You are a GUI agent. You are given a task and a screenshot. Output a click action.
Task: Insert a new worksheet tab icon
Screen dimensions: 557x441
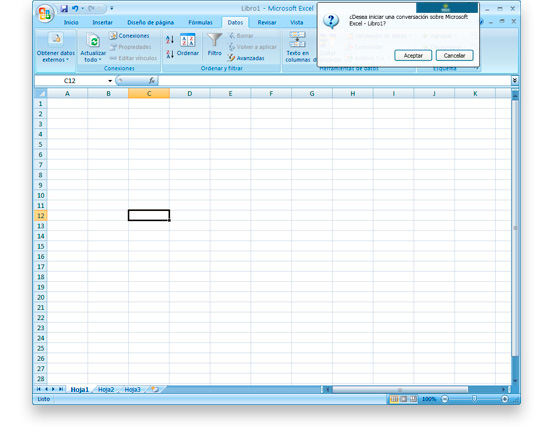pyautogui.click(x=155, y=389)
